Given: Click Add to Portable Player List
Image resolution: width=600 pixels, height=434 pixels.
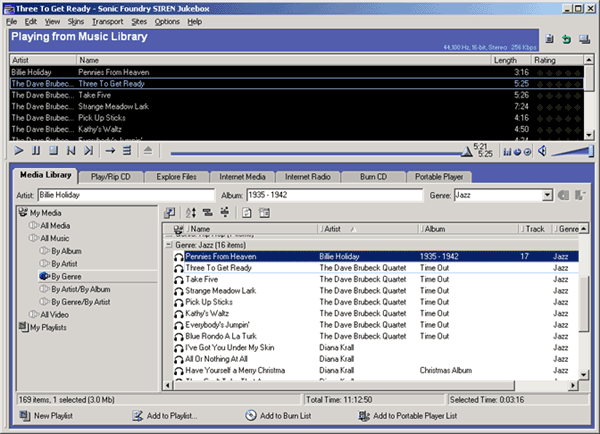Looking at the screenshot, I should 408,416.
